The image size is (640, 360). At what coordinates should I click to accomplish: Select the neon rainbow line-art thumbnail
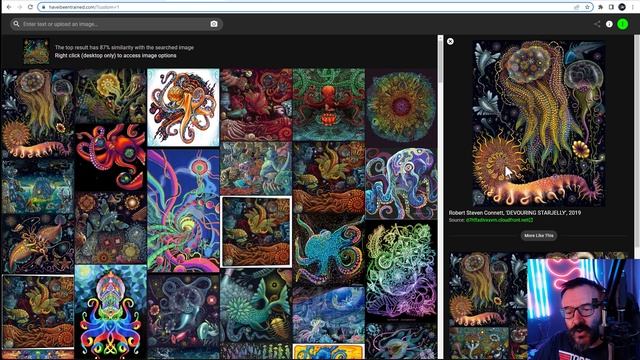coord(401,271)
